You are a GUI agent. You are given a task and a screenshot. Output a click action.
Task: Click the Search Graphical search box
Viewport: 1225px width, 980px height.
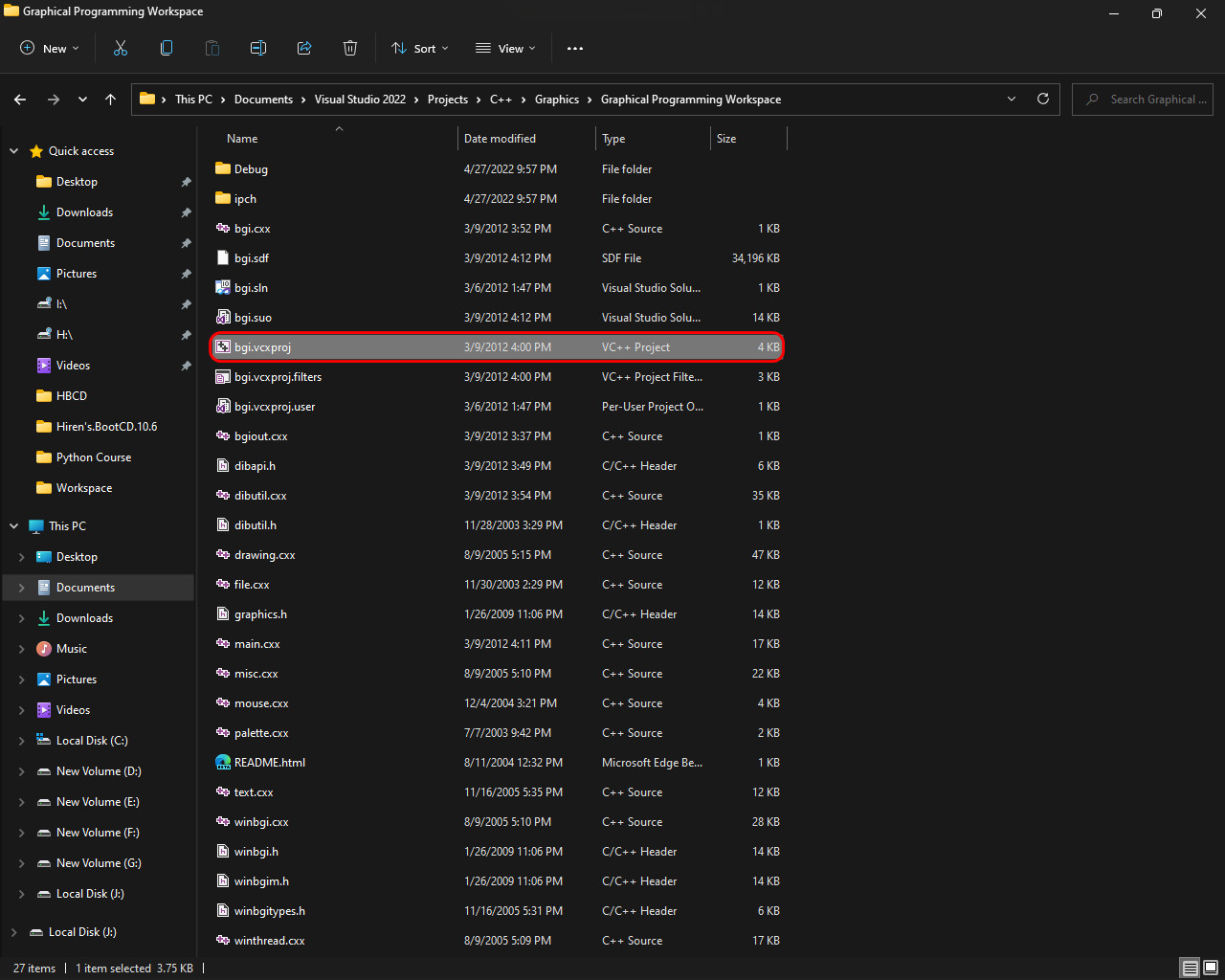coord(1144,100)
